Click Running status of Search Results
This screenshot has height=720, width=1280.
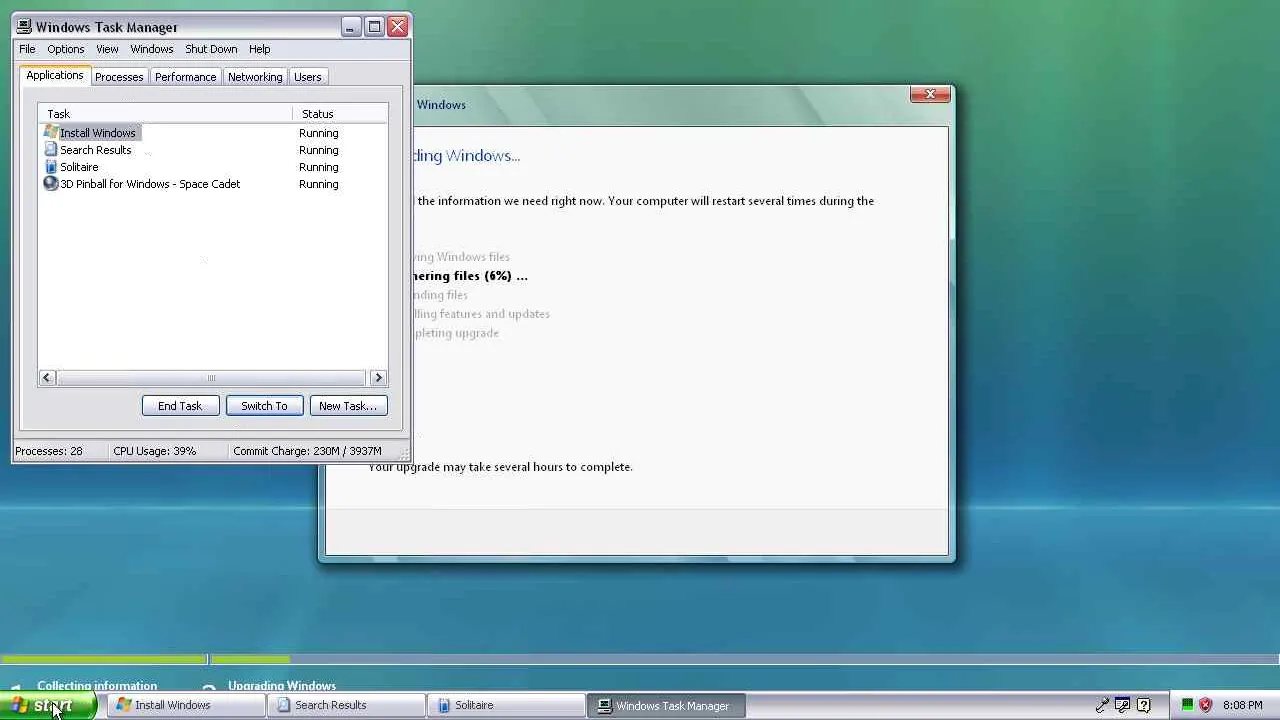pos(318,150)
